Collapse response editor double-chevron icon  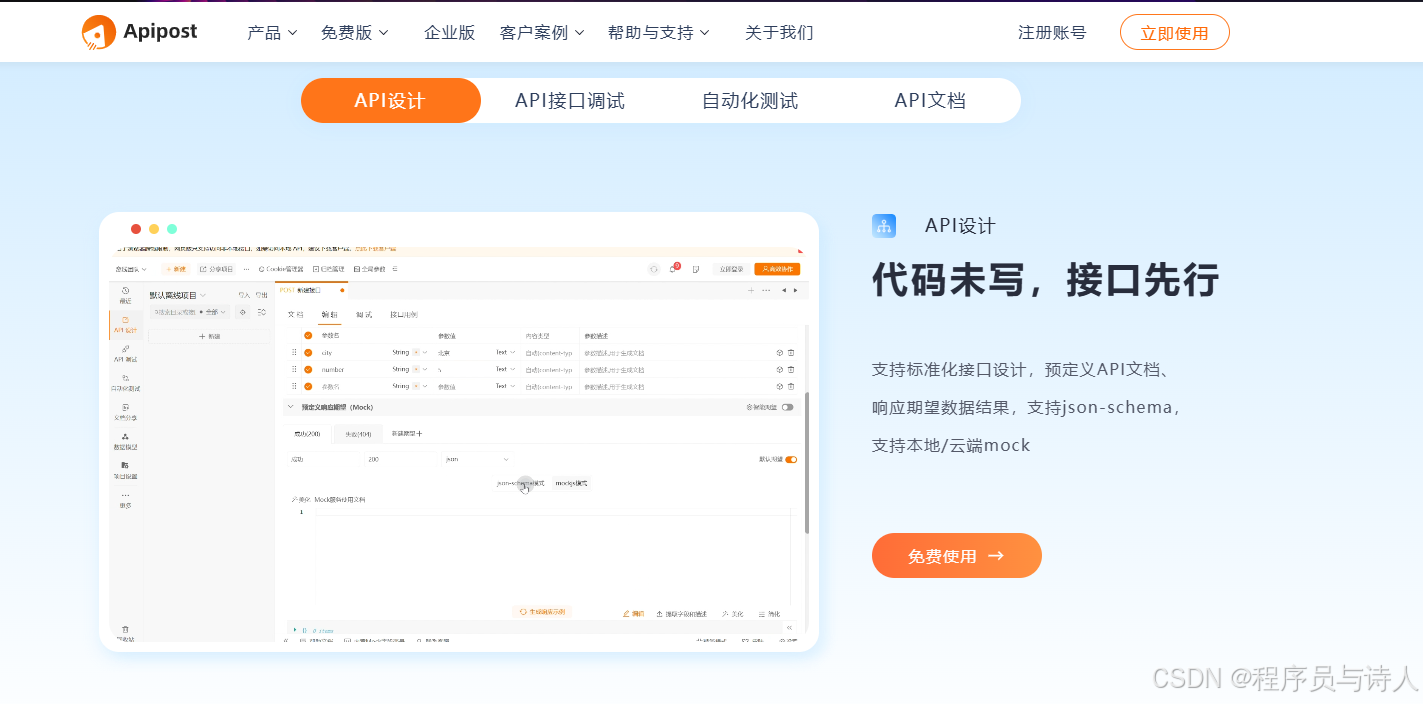point(789,628)
